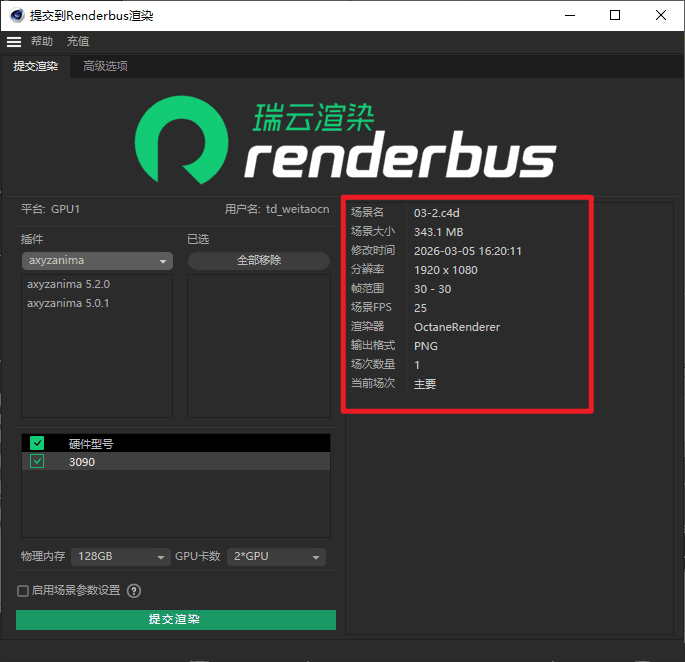Click the Cinema 4D app icon in title bar
Viewport: 685px width, 662px height.
pyautogui.click(x=17, y=15)
